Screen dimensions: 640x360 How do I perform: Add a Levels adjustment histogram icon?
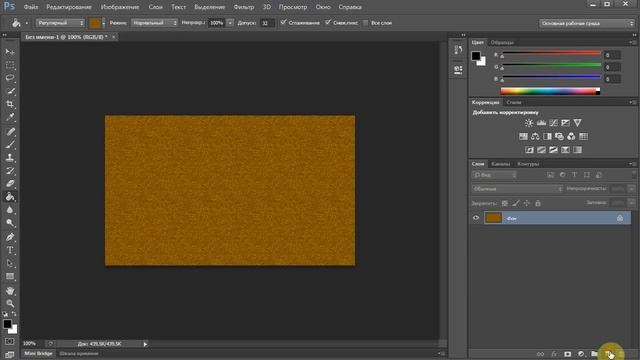[x=541, y=123]
